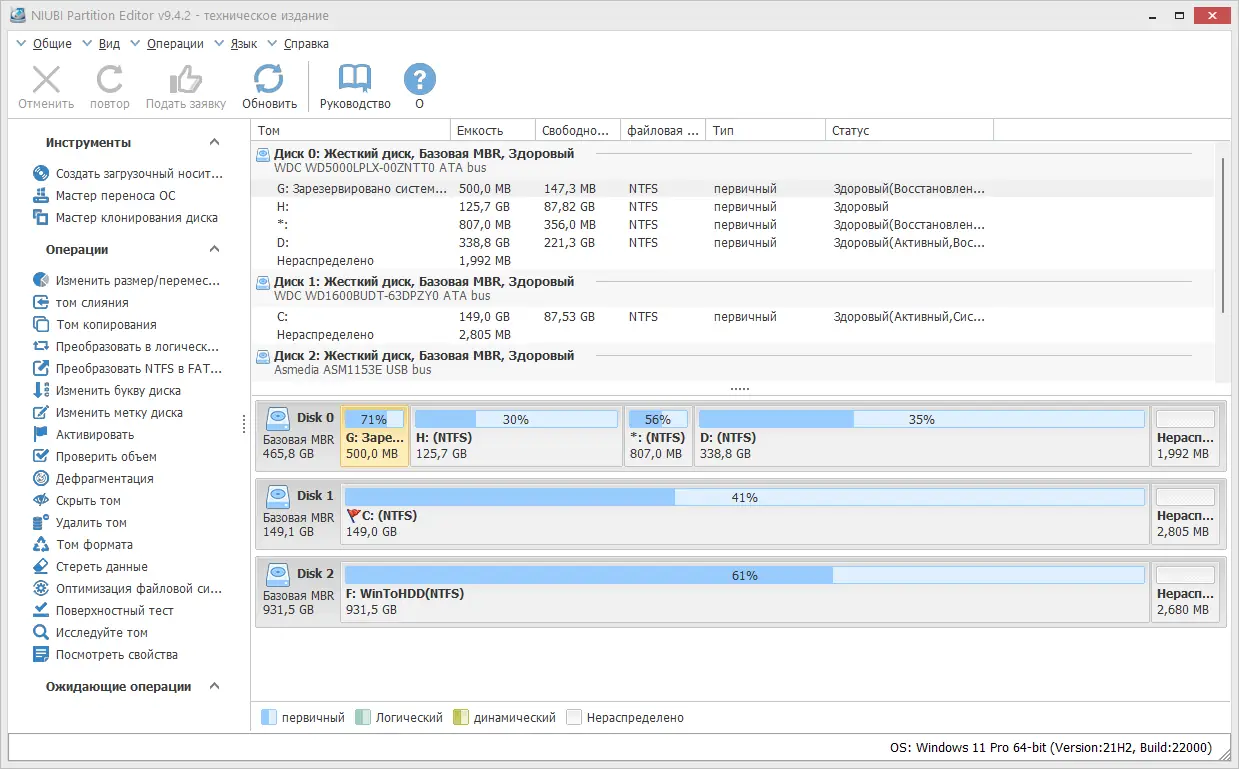Choose Скрыть том operation
The height and width of the screenshot is (769, 1239).
pyautogui.click(x=77, y=501)
